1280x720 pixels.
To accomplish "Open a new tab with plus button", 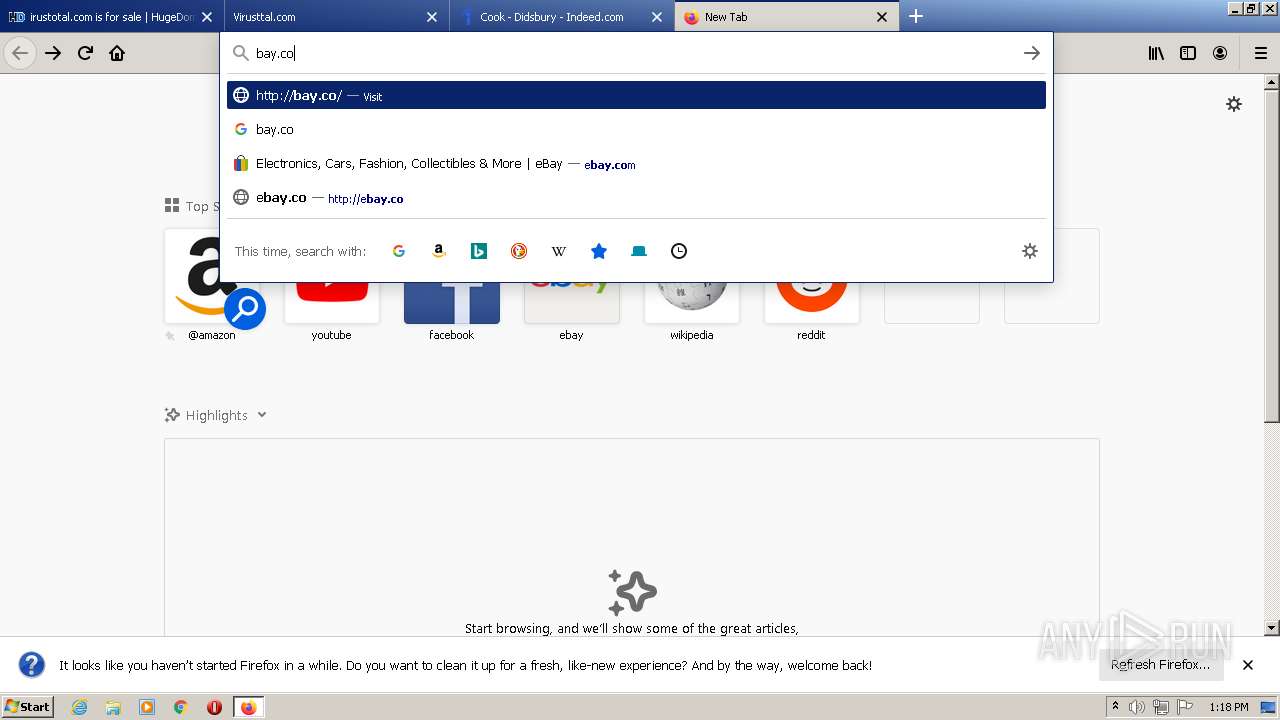I will tap(916, 16).
